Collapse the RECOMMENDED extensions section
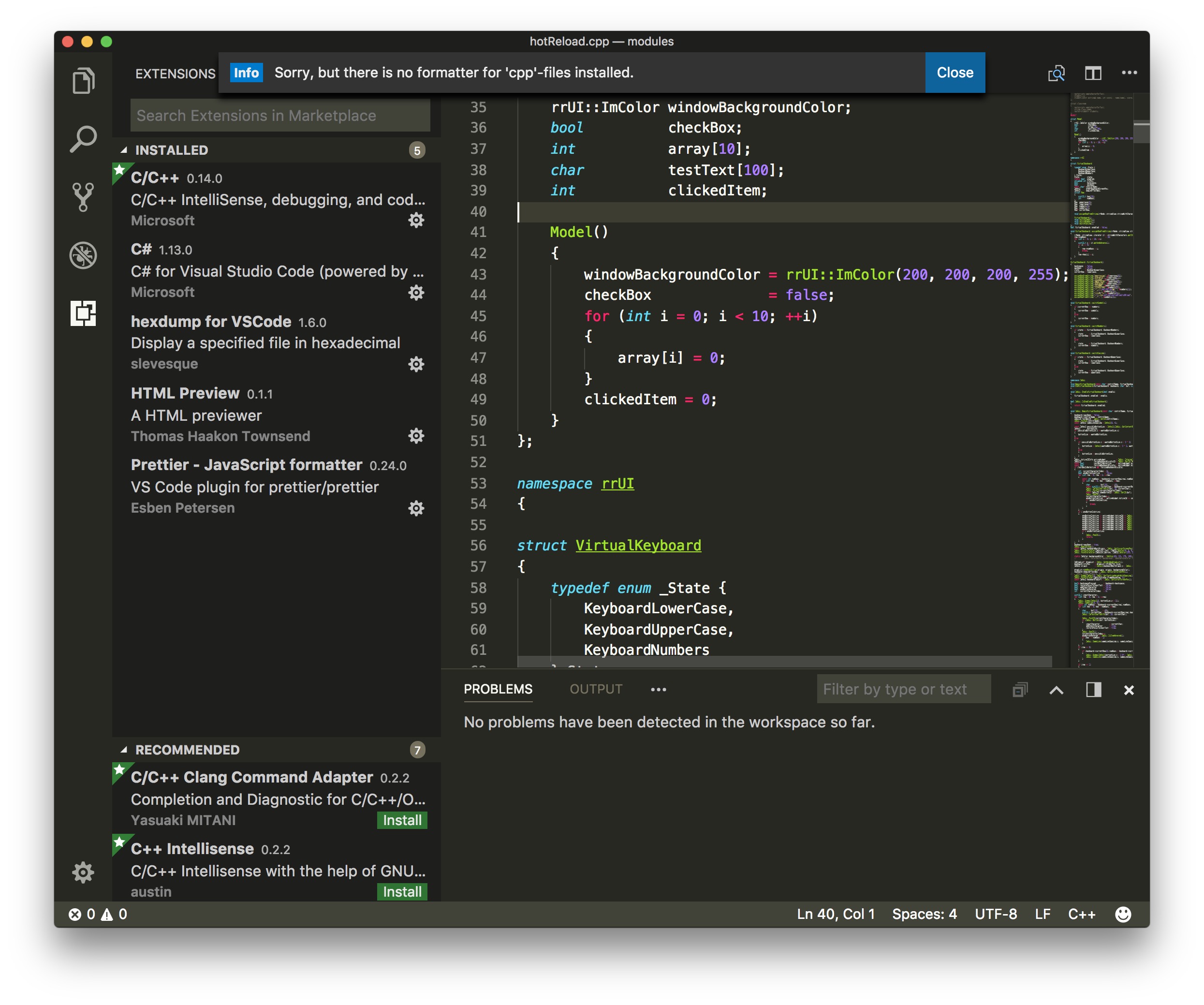The height and width of the screenshot is (1005, 1204). pos(186,749)
